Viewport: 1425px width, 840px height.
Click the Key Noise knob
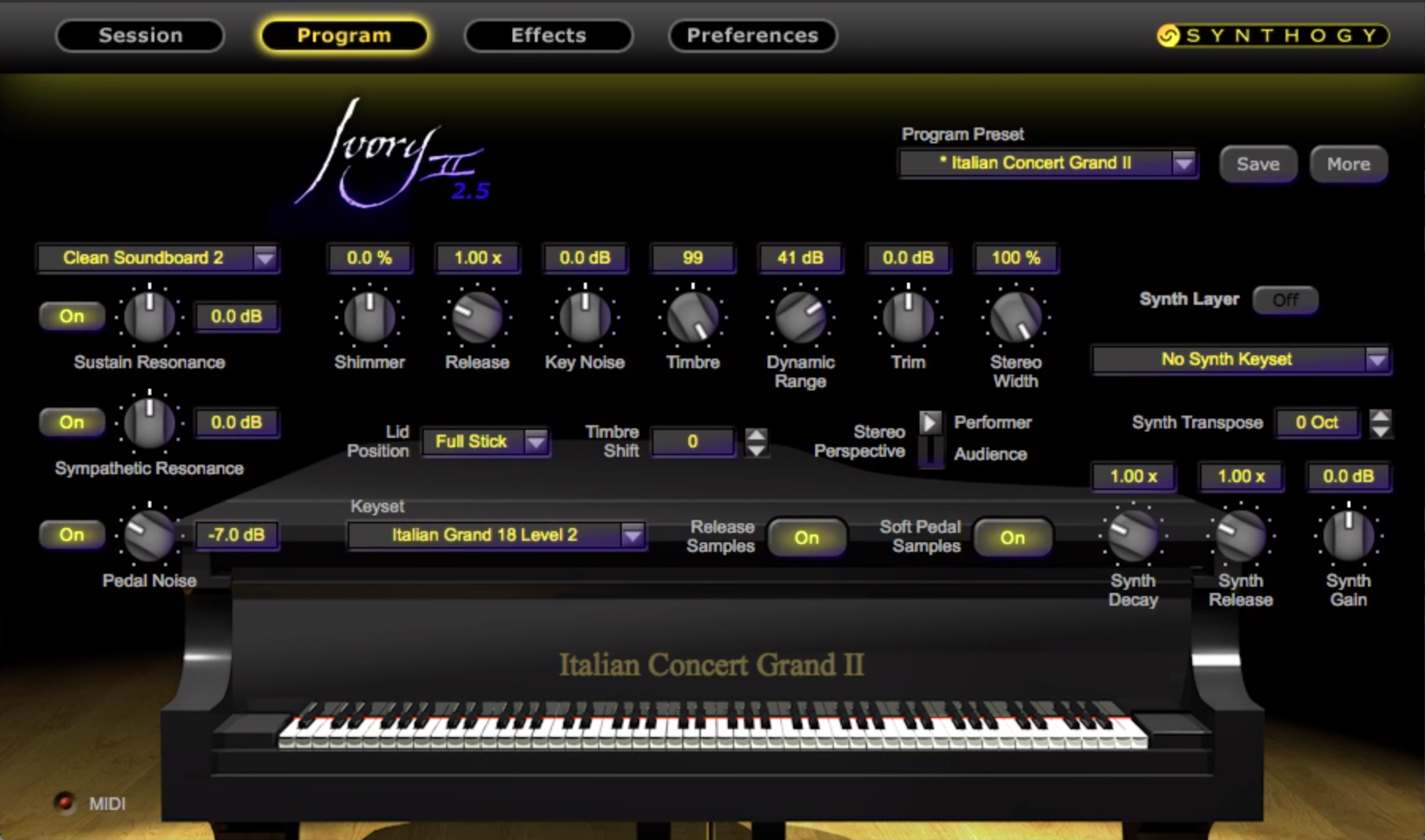click(585, 317)
